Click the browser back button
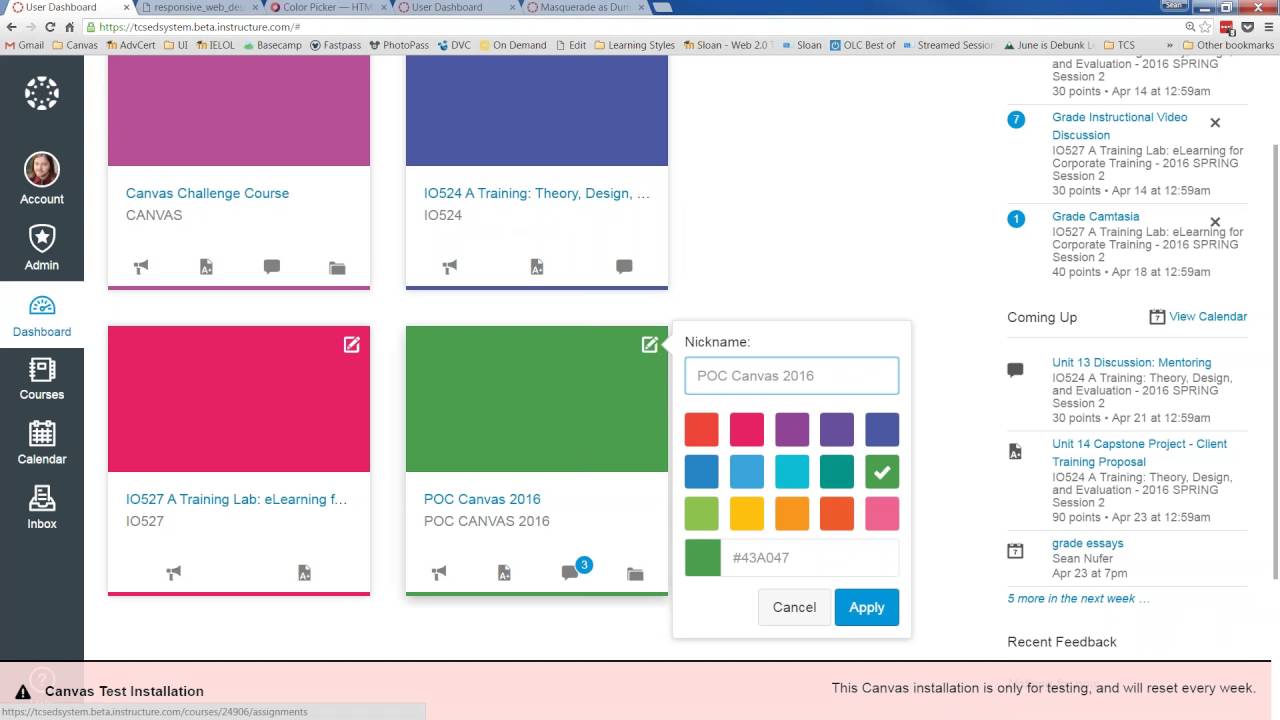This screenshot has width=1280, height=720. tap(10, 27)
